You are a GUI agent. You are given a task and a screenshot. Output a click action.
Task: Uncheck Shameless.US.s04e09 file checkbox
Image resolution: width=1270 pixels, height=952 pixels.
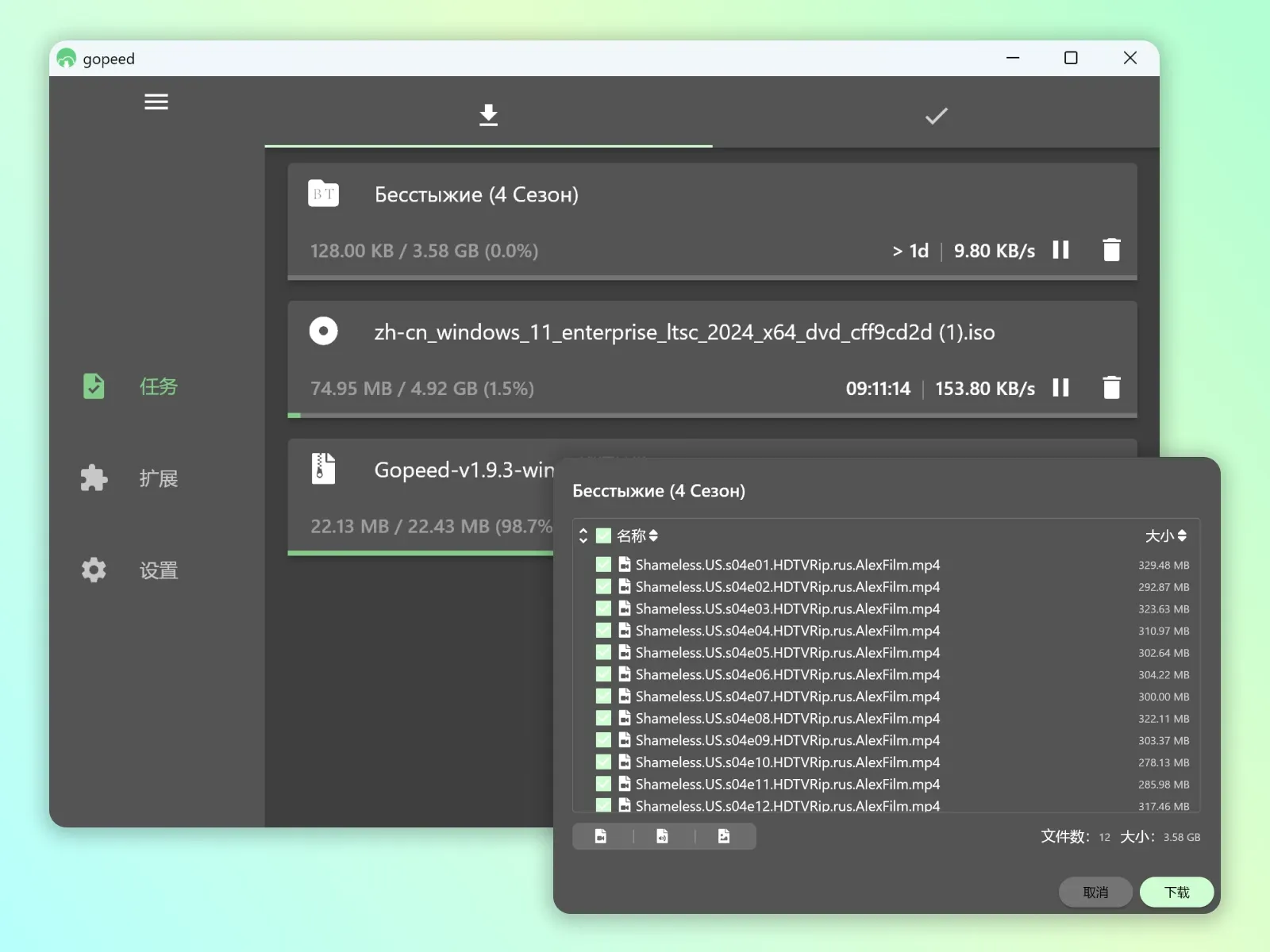[x=603, y=739]
